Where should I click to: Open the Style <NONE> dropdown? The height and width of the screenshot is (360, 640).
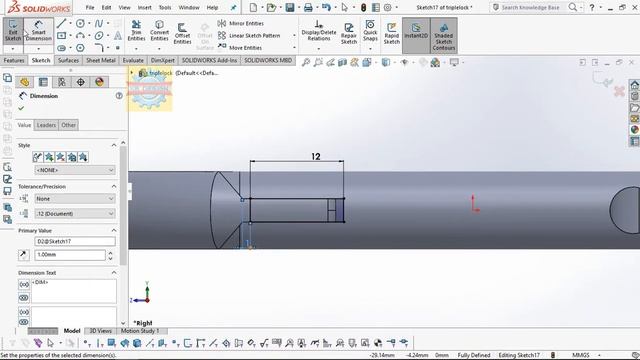tap(75, 170)
